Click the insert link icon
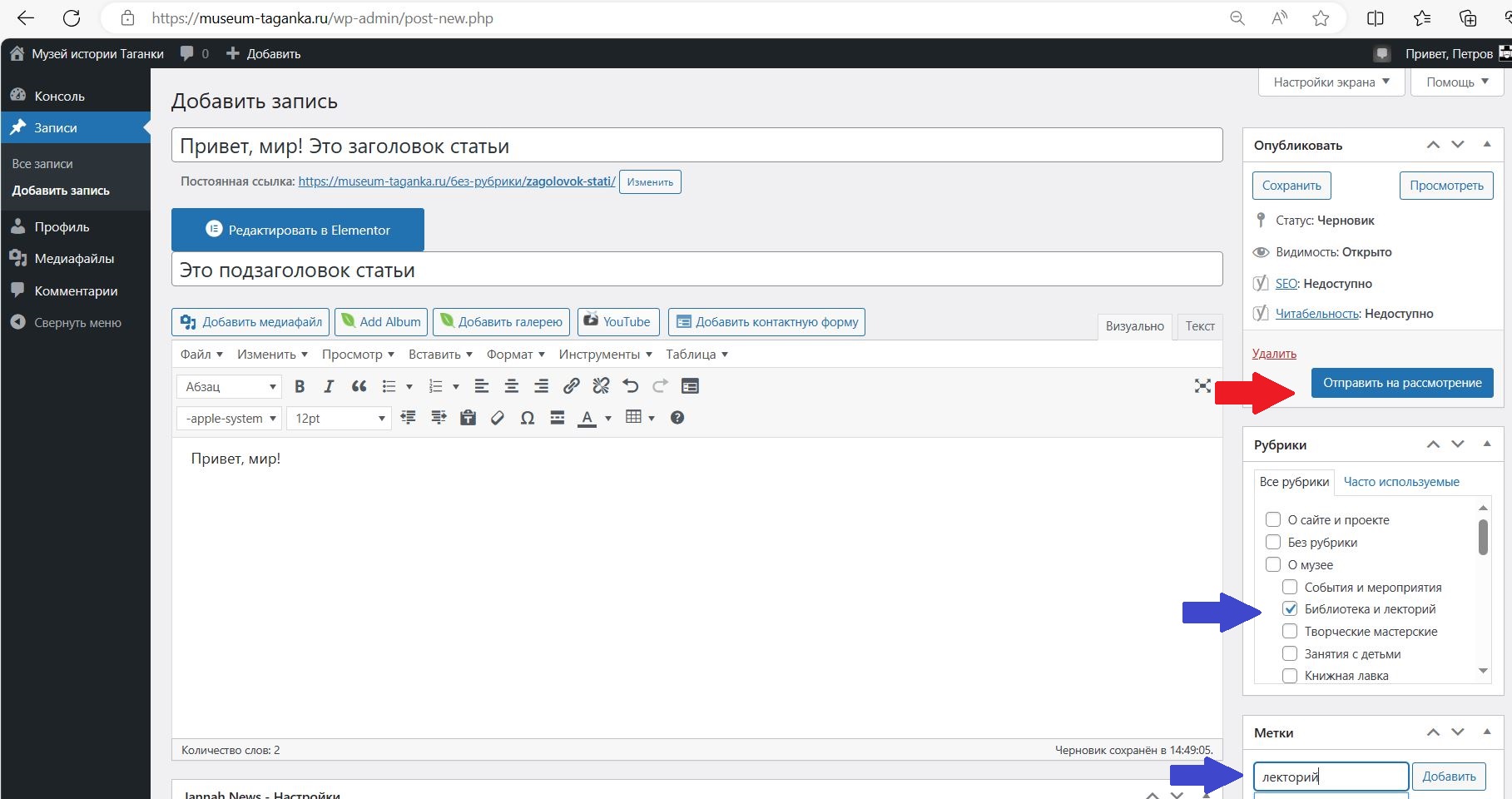This screenshot has width=1512, height=799. 571,386
